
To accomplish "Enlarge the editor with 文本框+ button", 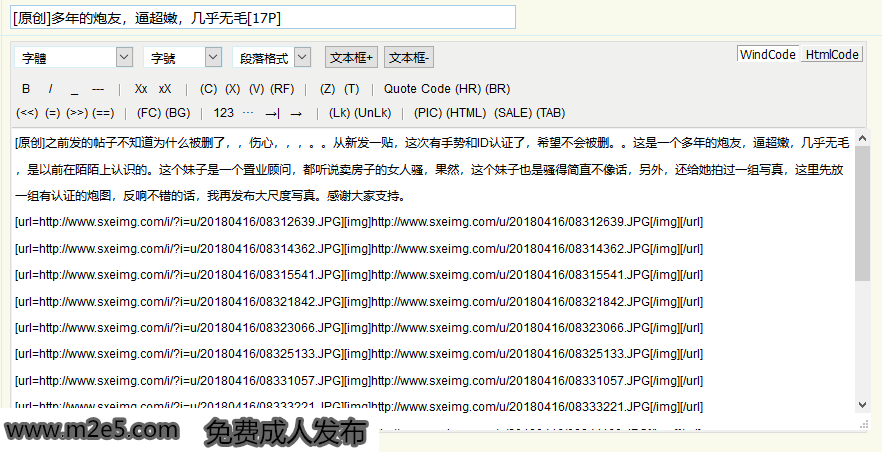I will [x=352, y=57].
